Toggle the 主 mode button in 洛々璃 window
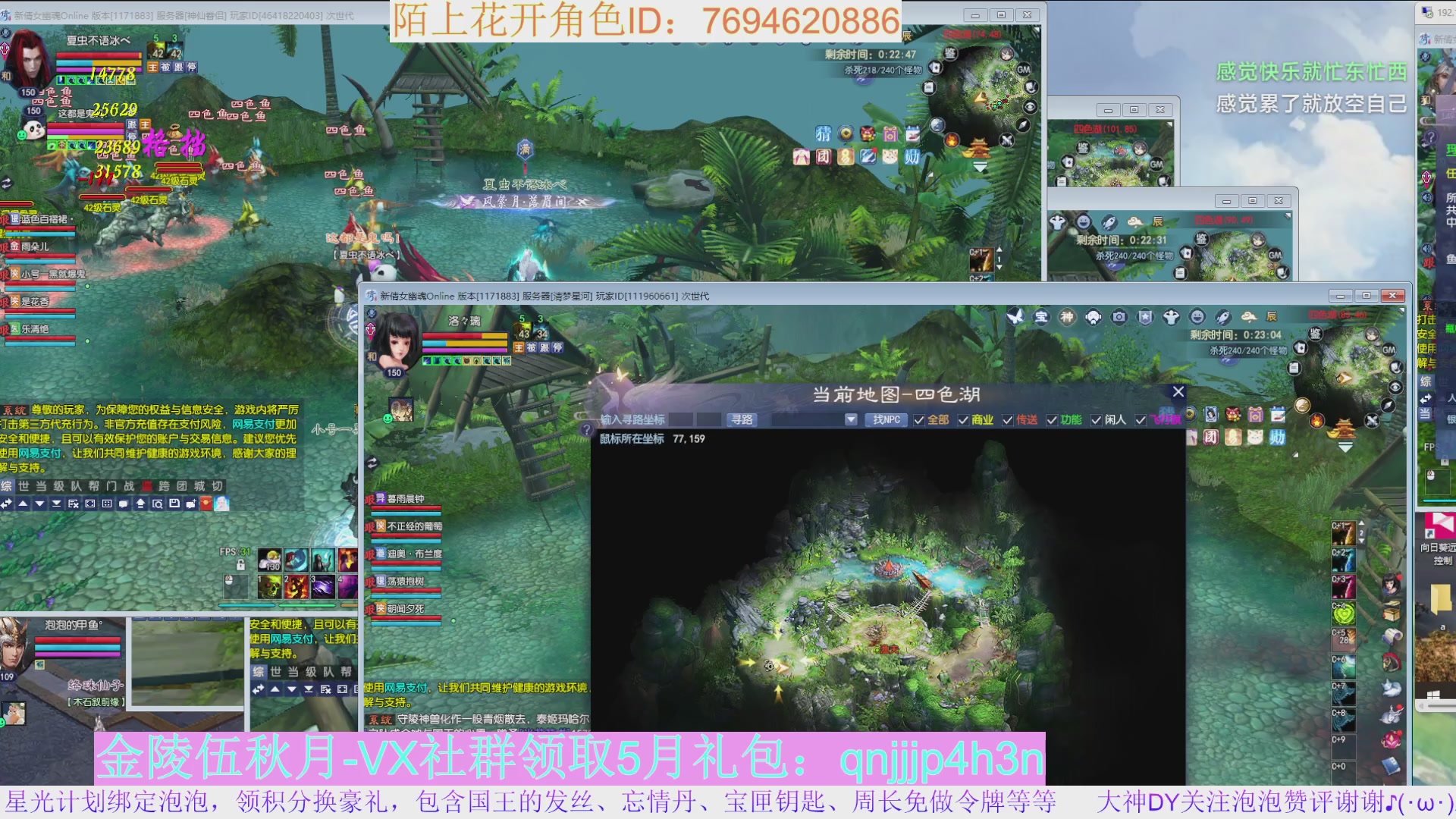 tap(519, 347)
